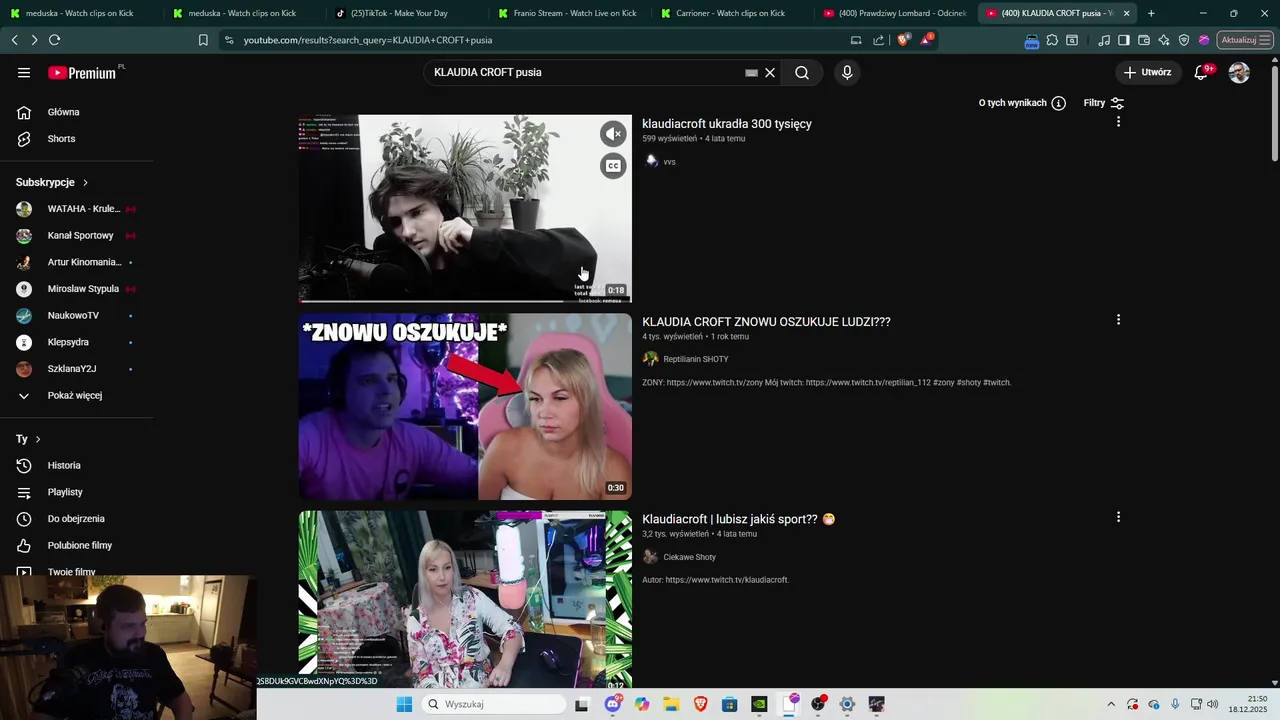This screenshot has width=1280, height=720.
Task: Open Shorts in the sidebar
Action: 76,139
